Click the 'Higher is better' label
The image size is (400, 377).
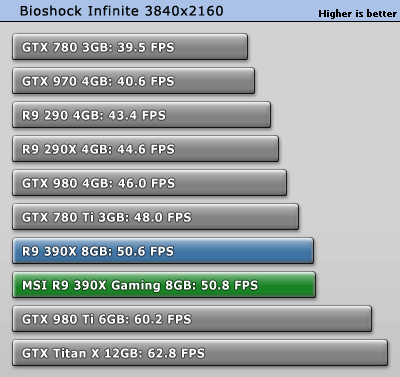pyautogui.click(x=357, y=14)
